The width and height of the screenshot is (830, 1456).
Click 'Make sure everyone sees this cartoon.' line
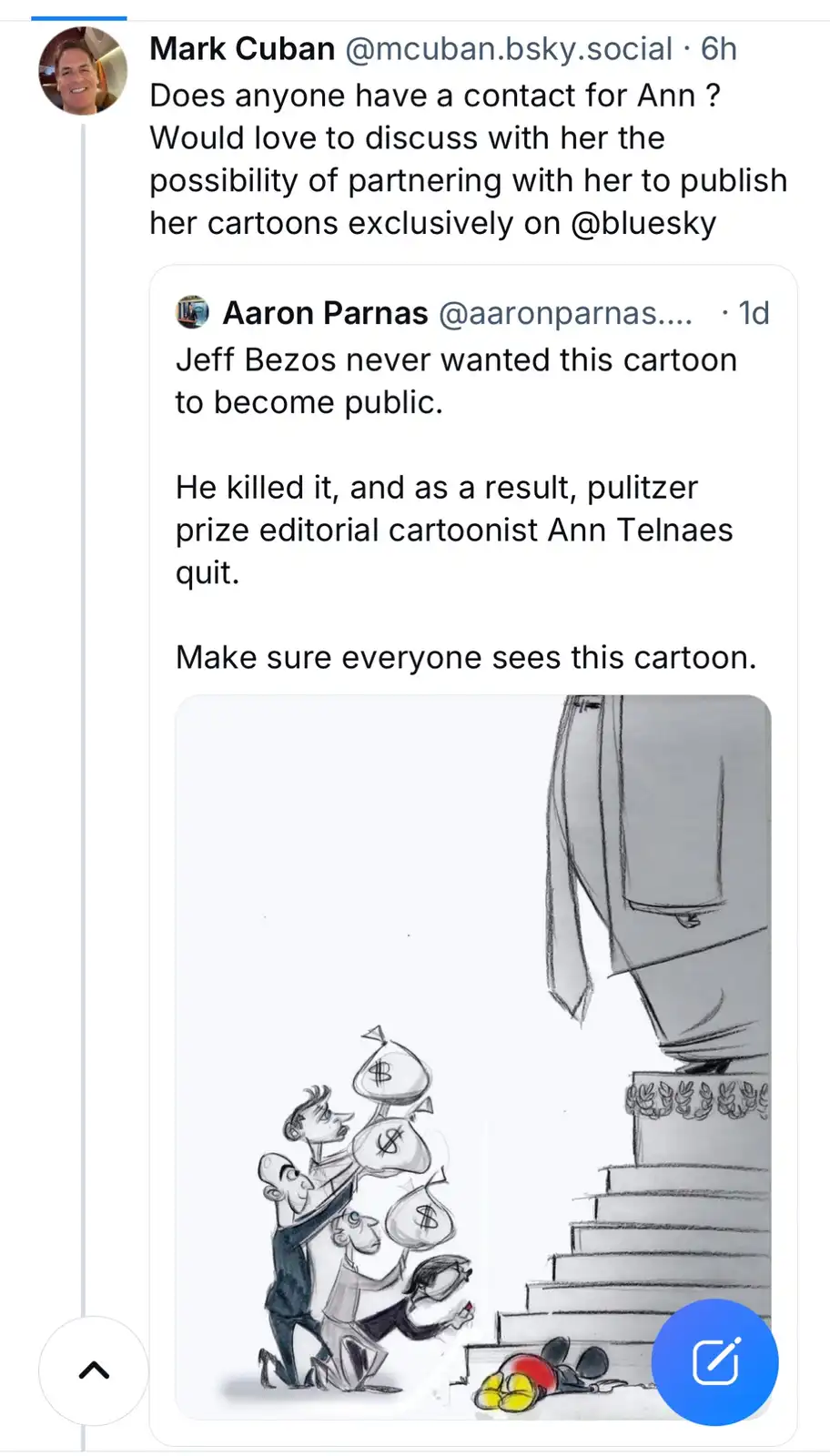point(466,657)
